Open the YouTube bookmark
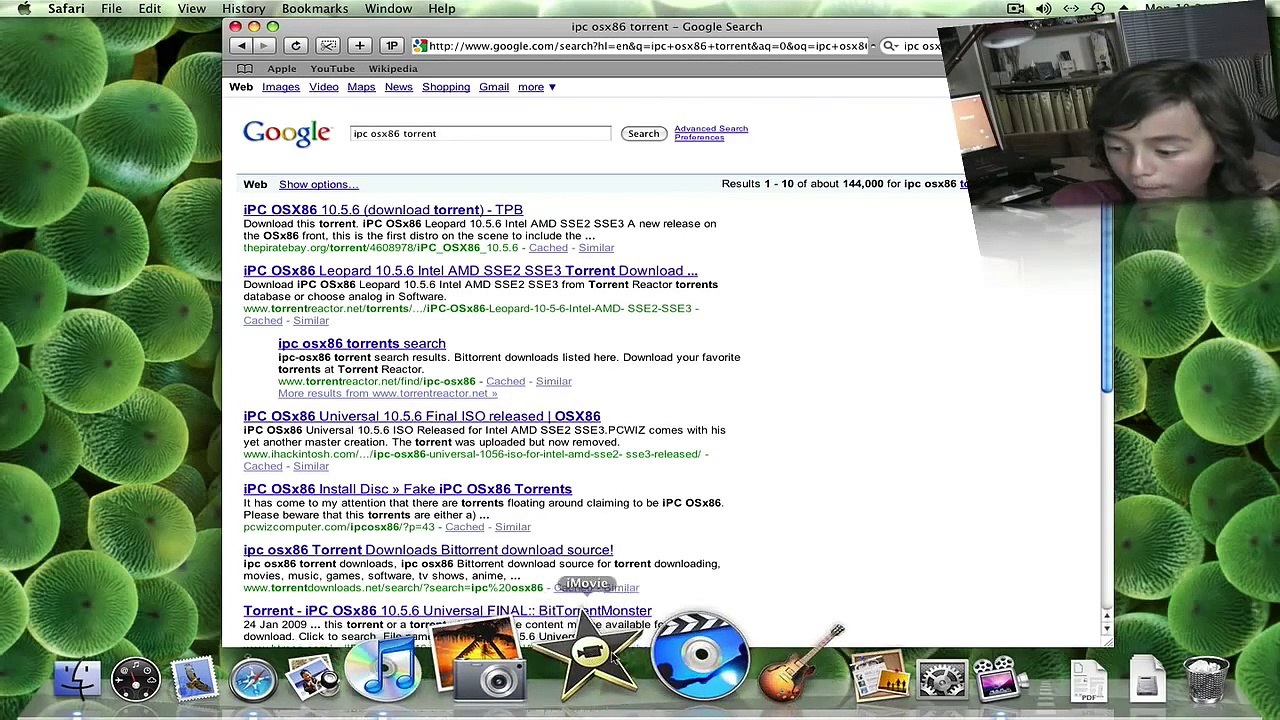Image resolution: width=1280 pixels, height=720 pixels. 332,69
